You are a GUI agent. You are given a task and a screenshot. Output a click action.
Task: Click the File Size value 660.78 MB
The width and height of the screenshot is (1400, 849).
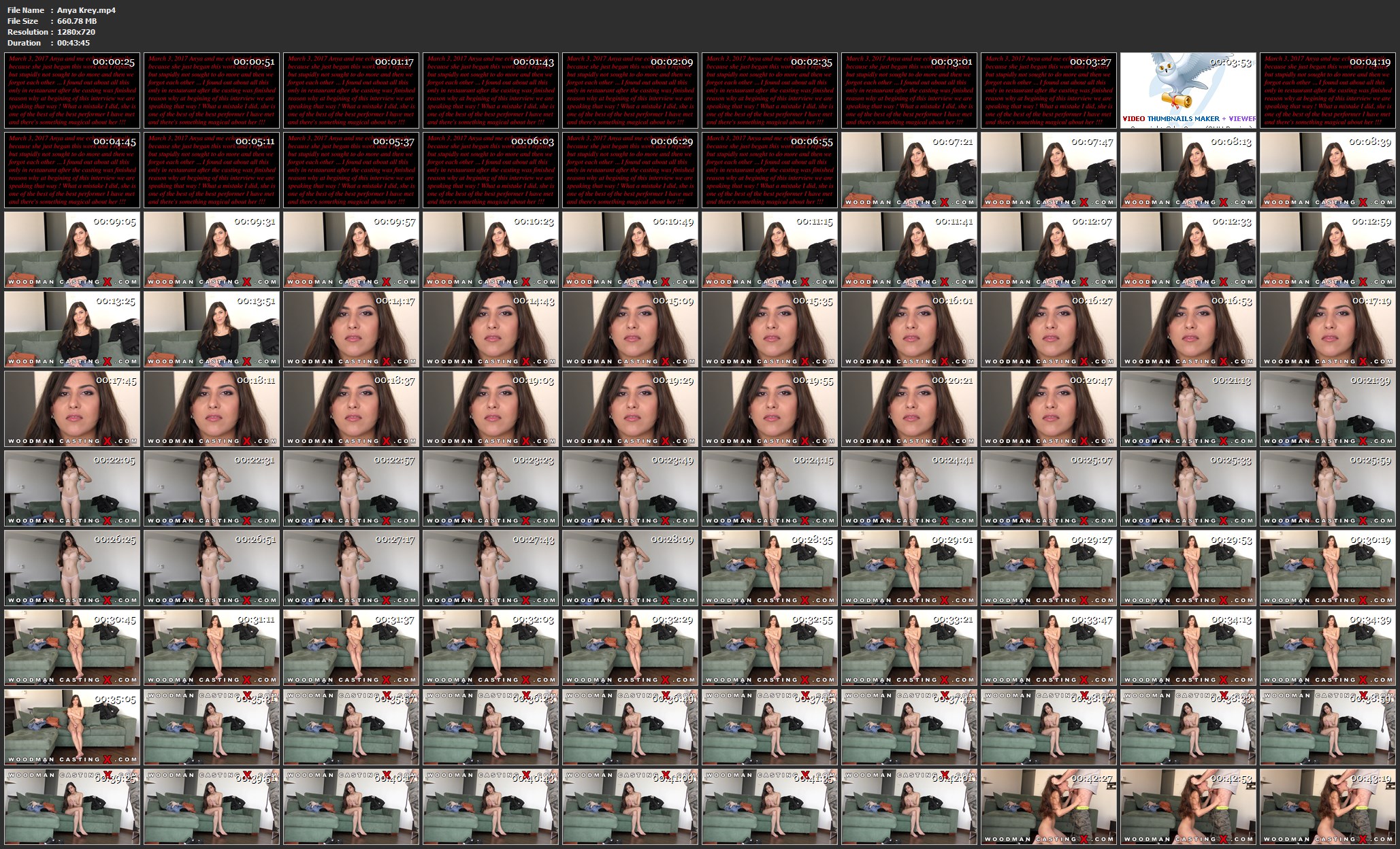[x=77, y=21]
